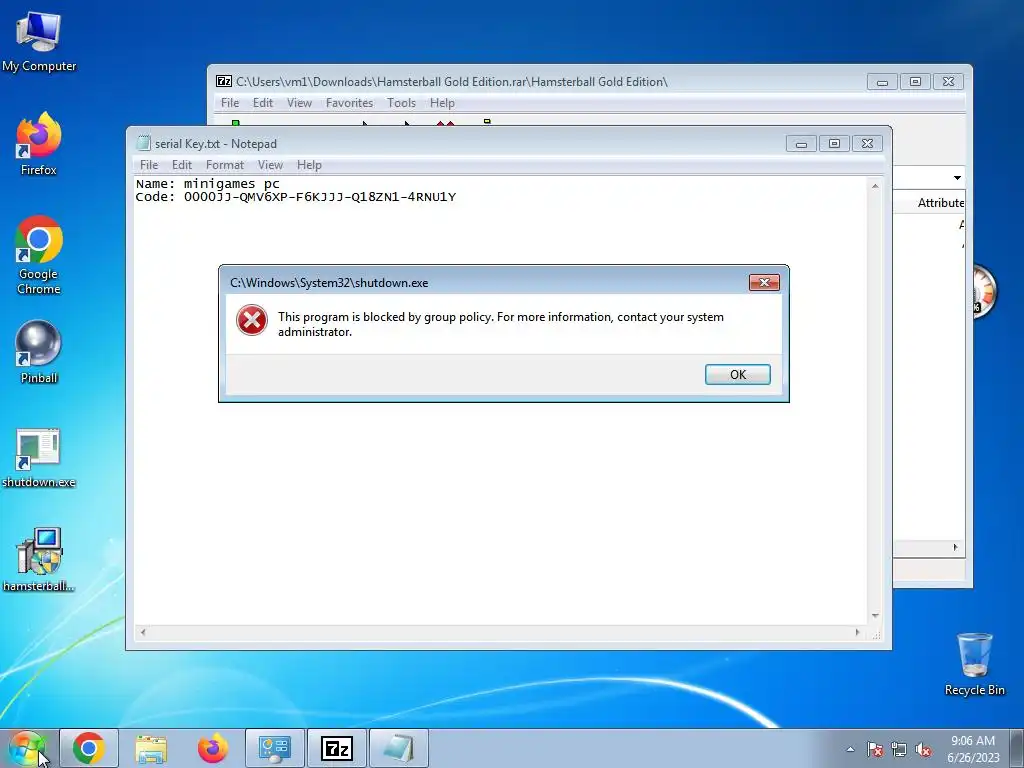This screenshot has width=1024, height=768.
Task: Click the desktop gadget behind 7-Zip window
Action: (x=985, y=292)
